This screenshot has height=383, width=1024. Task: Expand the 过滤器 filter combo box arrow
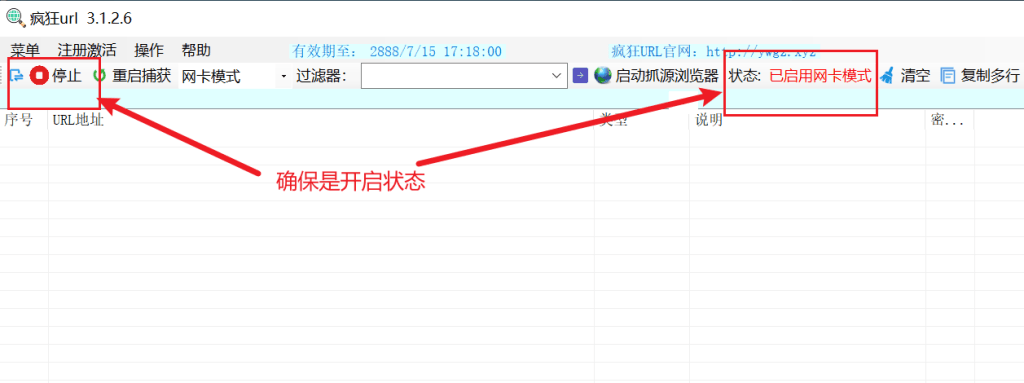[556, 76]
